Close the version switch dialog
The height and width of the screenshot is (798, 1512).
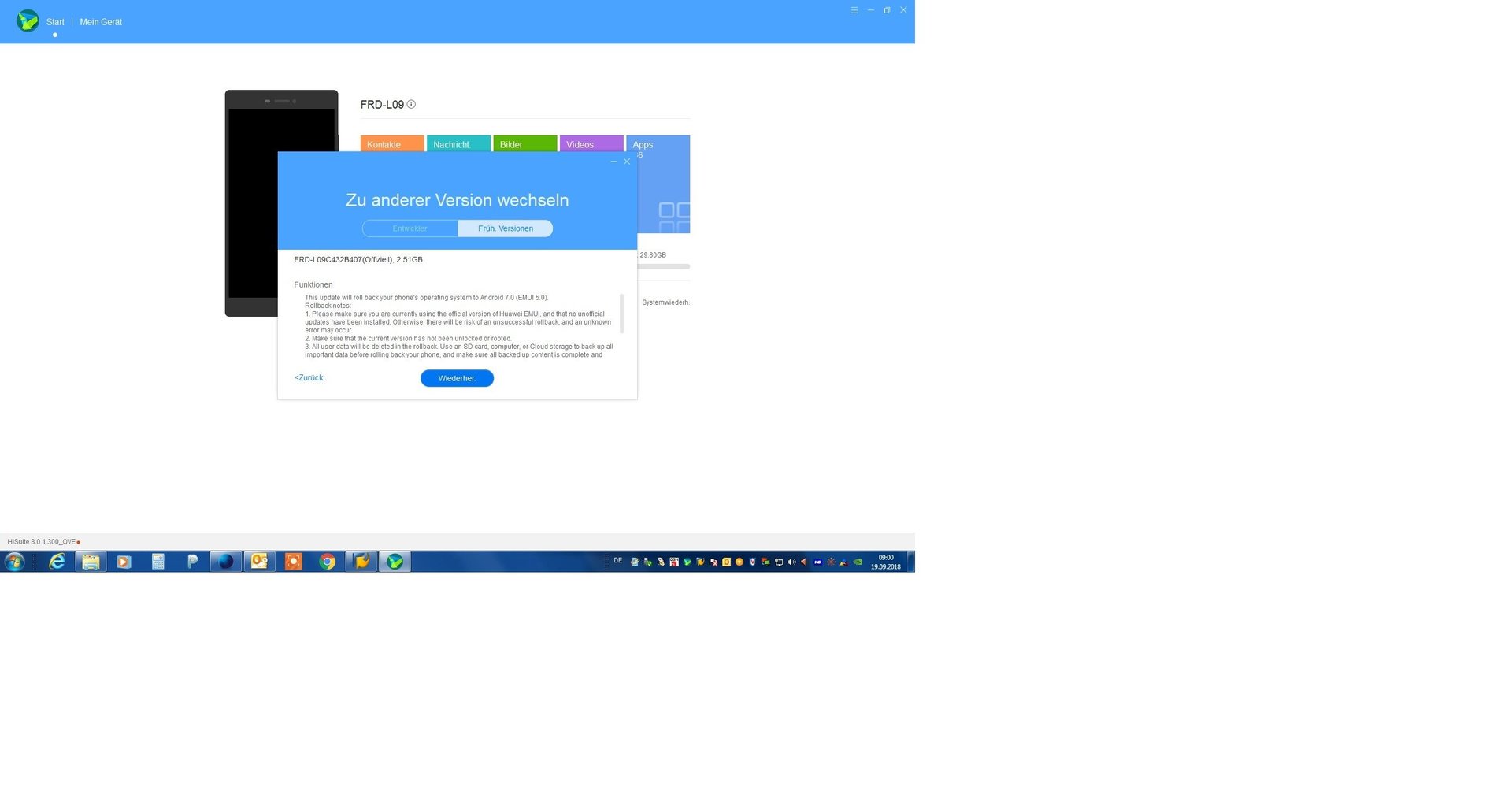pos(627,161)
